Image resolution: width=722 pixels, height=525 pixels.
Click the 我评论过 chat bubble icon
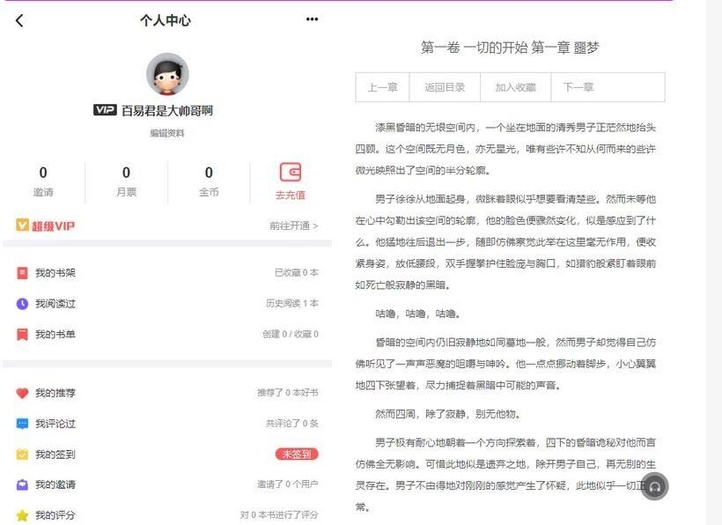click(x=22, y=424)
